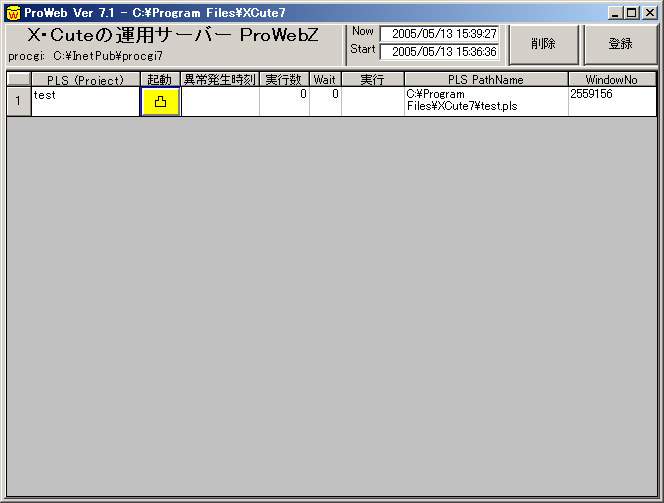This screenshot has width=664, height=503.
Task: Click the 実行数 cell showing 0
Action: 284,101
